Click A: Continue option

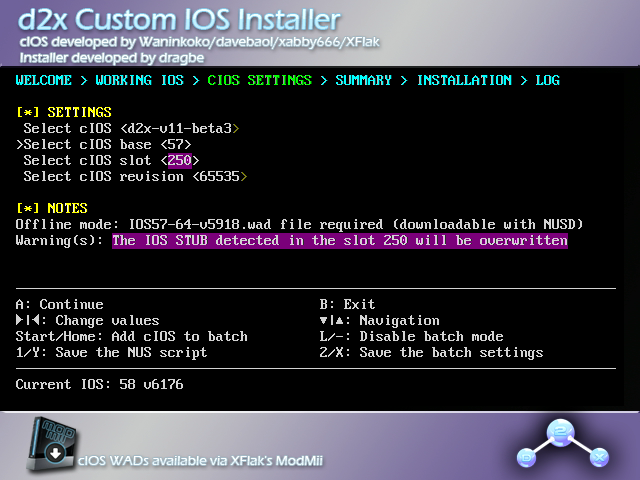point(60,304)
